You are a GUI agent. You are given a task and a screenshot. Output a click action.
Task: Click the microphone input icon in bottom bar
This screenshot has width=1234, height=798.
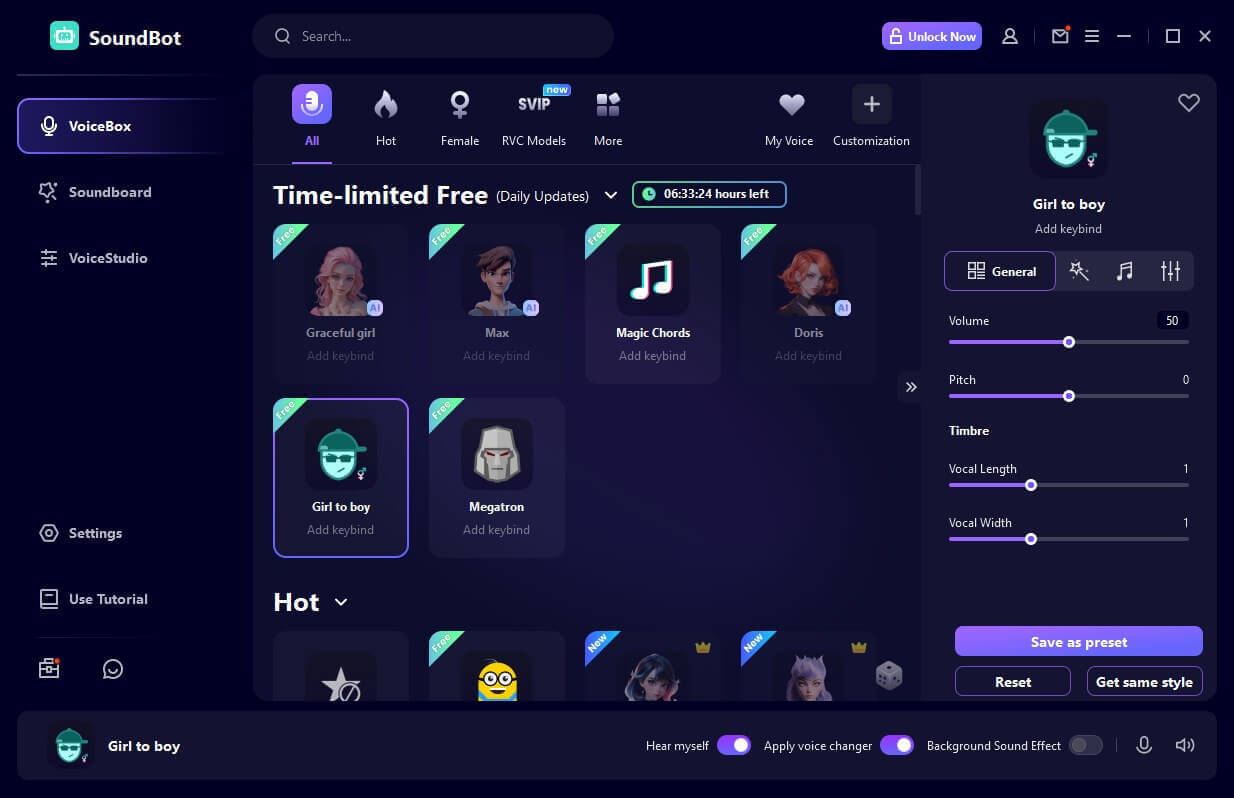click(1144, 745)
